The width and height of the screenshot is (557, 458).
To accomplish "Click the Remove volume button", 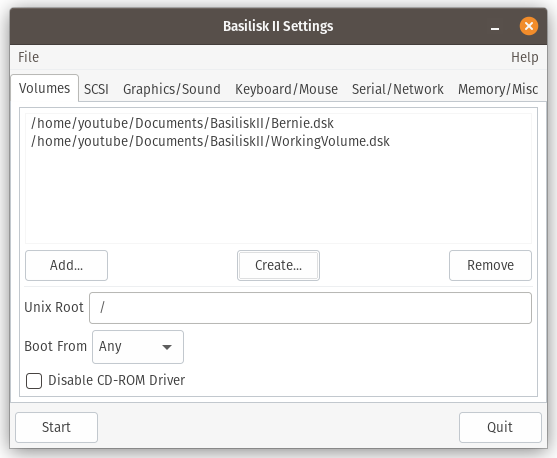I will point(490,265).
